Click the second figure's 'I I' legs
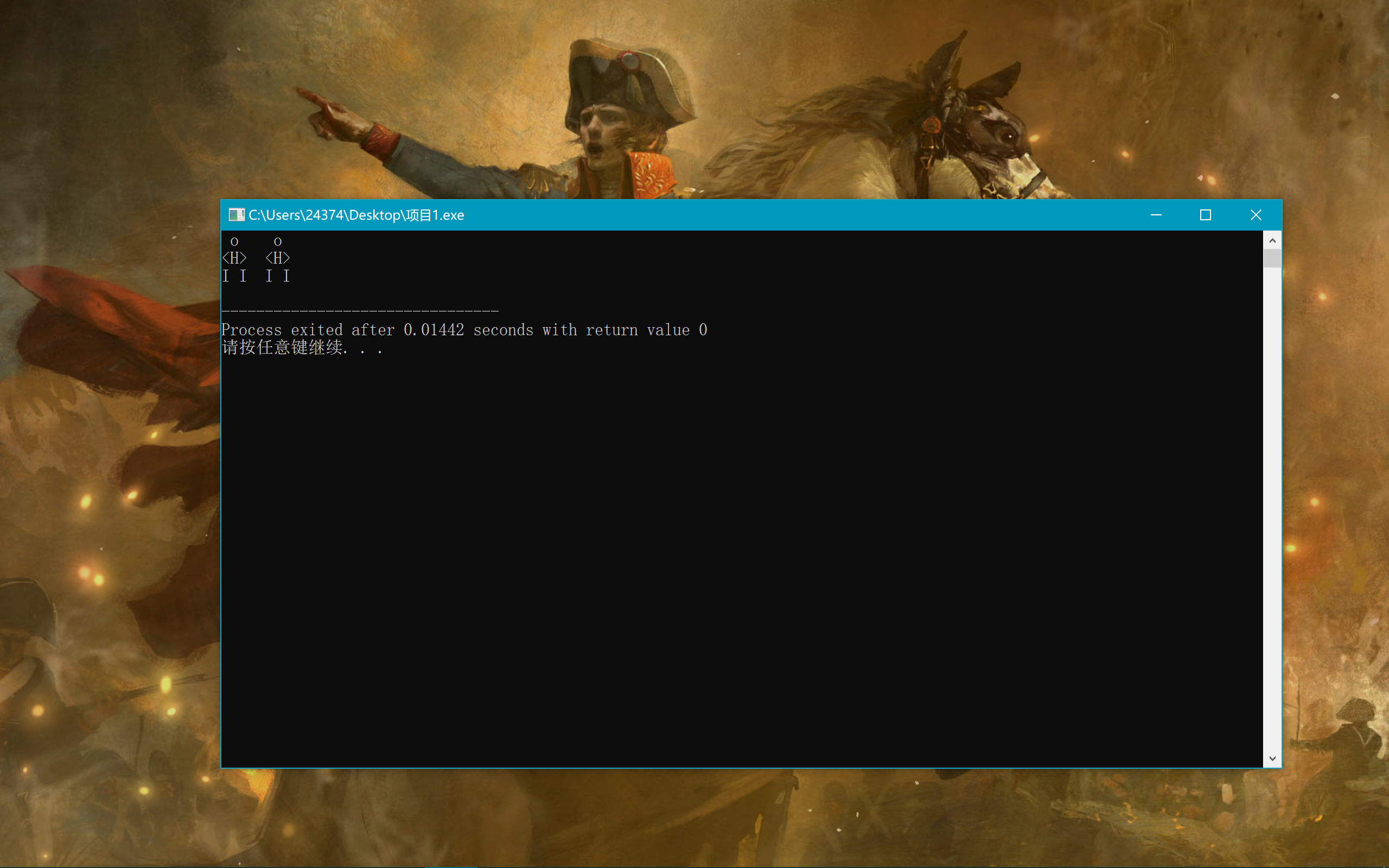This screenshot has width=1389, height=868. point(278,276)
